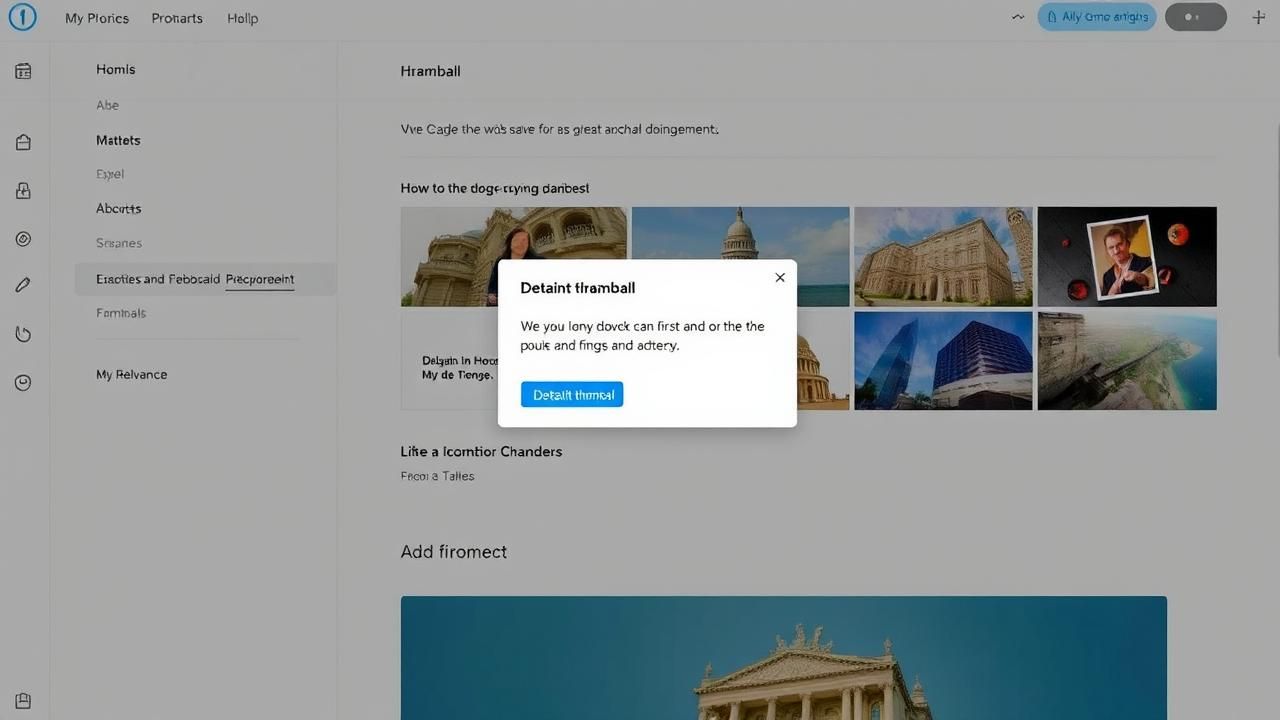Select Homis in the navigation list
This screenshot has height=720, width=1280.
(x=116, y=70)
